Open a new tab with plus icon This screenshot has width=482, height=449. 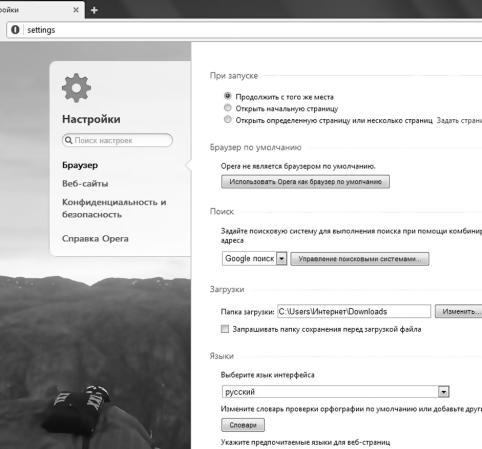94,10
